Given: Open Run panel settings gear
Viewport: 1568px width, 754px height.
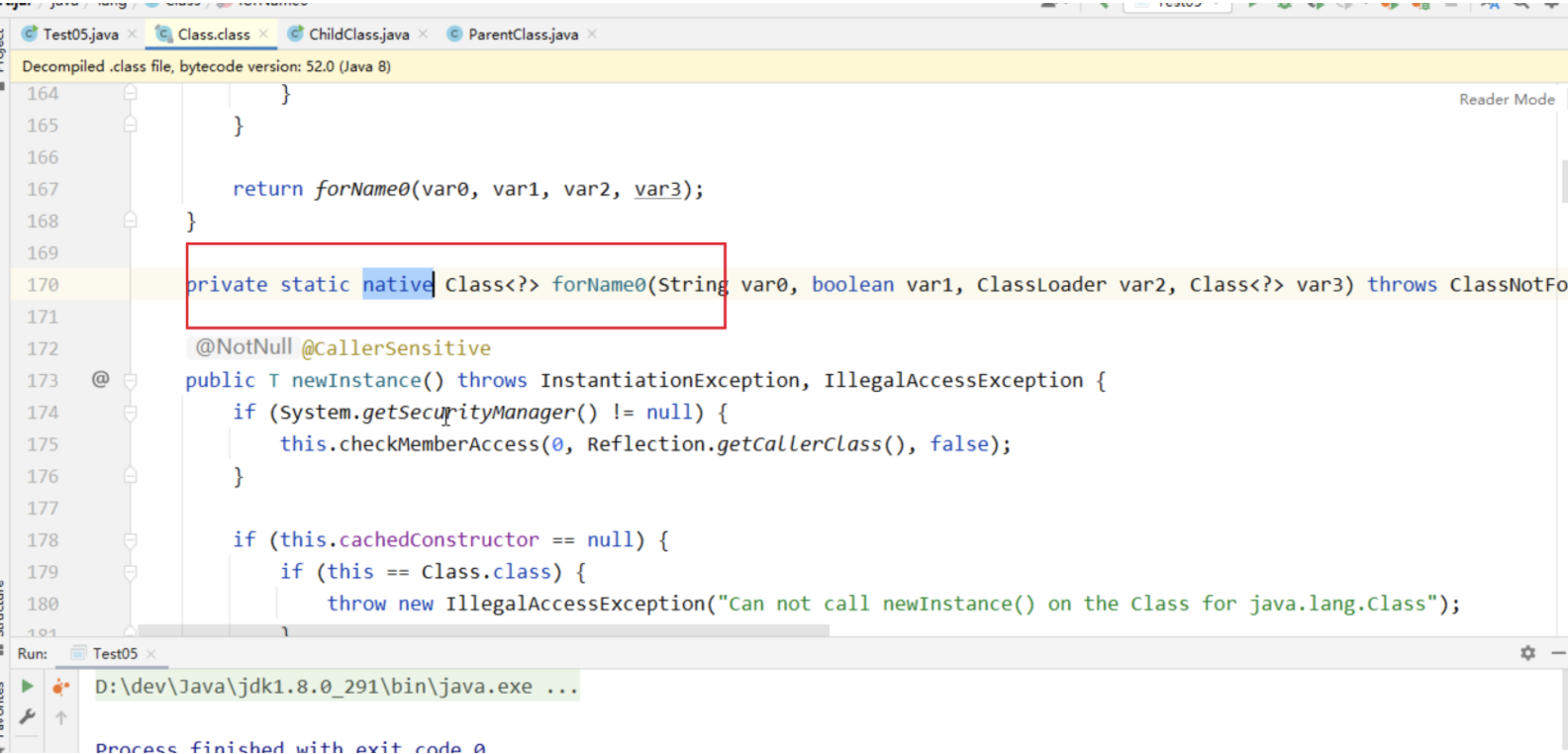Looking at the screenshot, I should 1527,653.
